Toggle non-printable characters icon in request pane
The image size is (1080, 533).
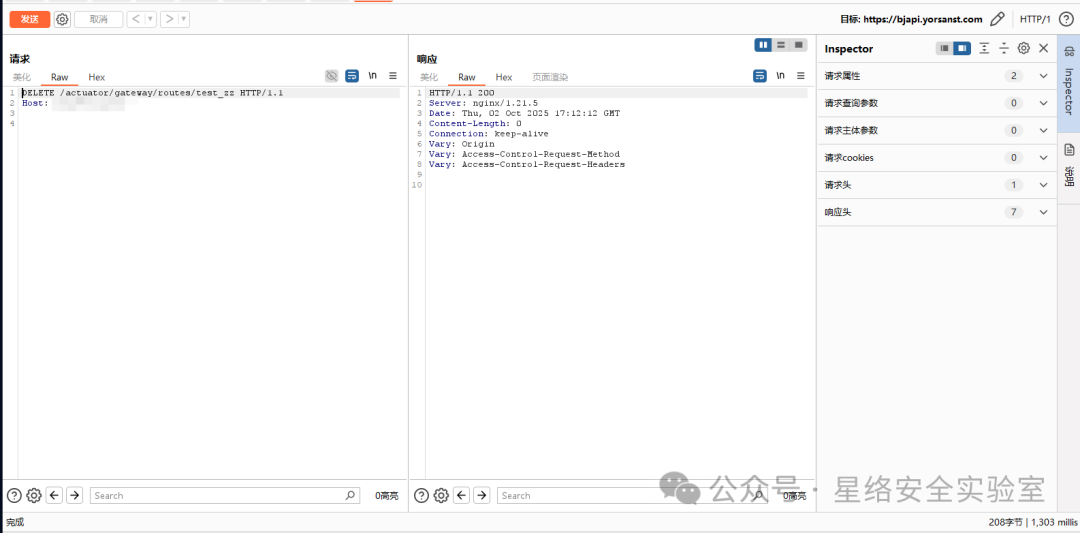pyautogui.click(x=331, y=76)
